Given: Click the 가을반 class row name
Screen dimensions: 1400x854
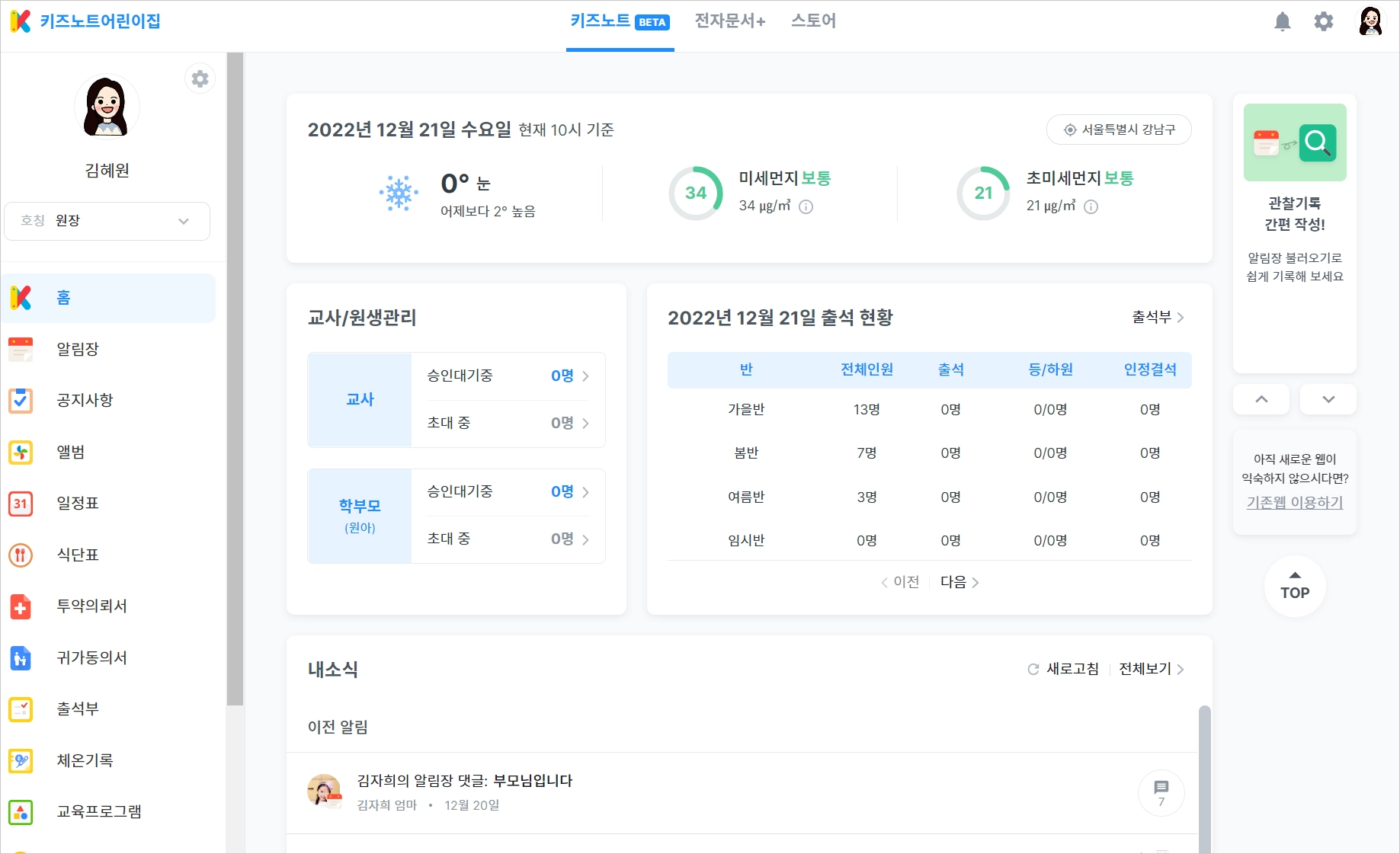Looking at the screenshot, I should (x=746, y=410).
